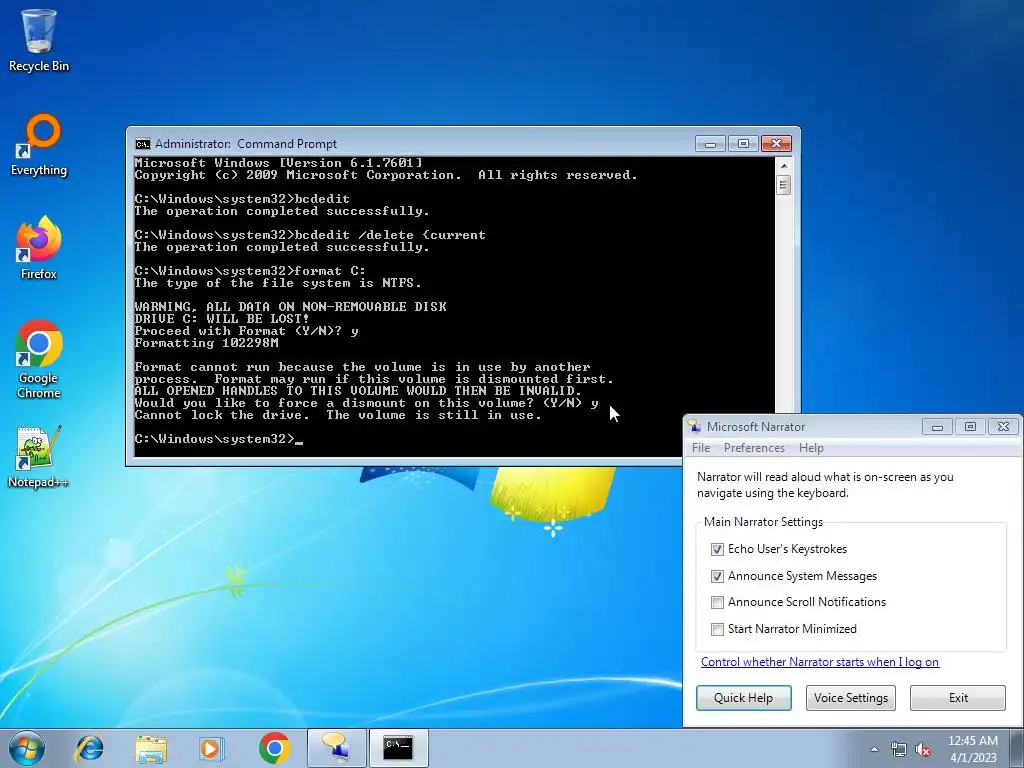Open Google Chrome desktop shortcut

[39, 359]
